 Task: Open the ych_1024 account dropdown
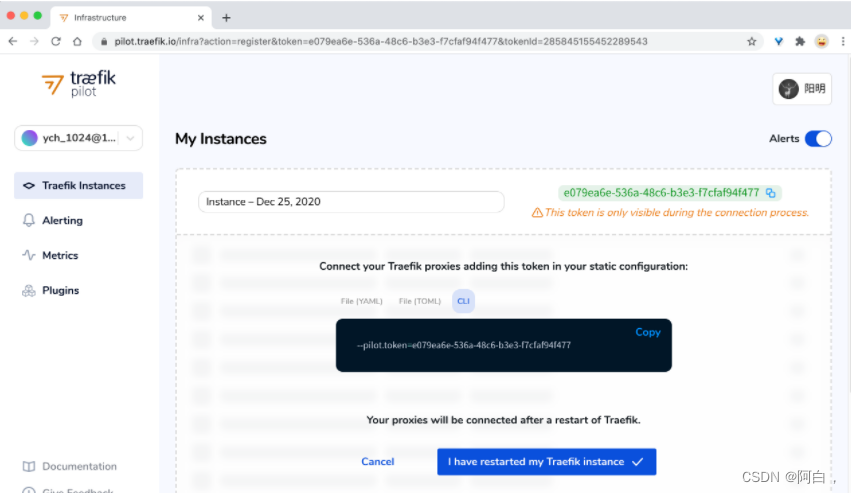tap(78, 138)
